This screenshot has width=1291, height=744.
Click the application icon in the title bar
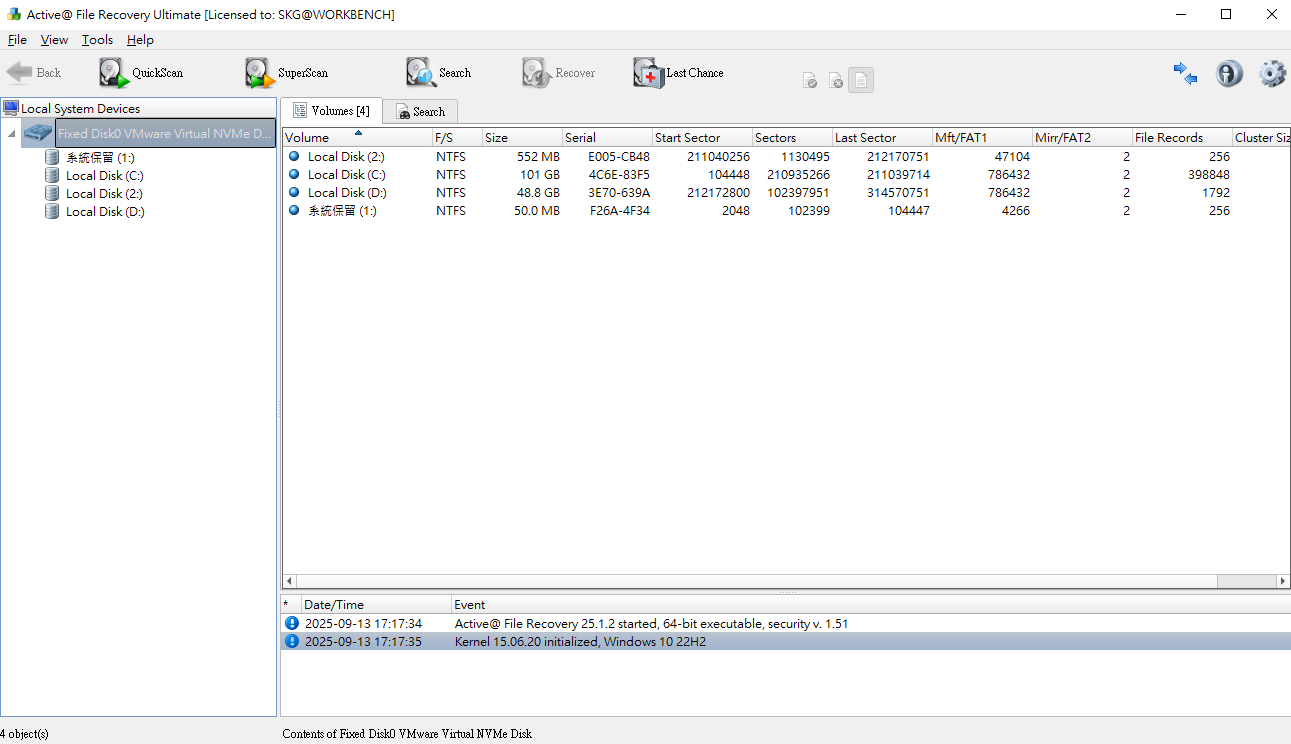point(14,14)
